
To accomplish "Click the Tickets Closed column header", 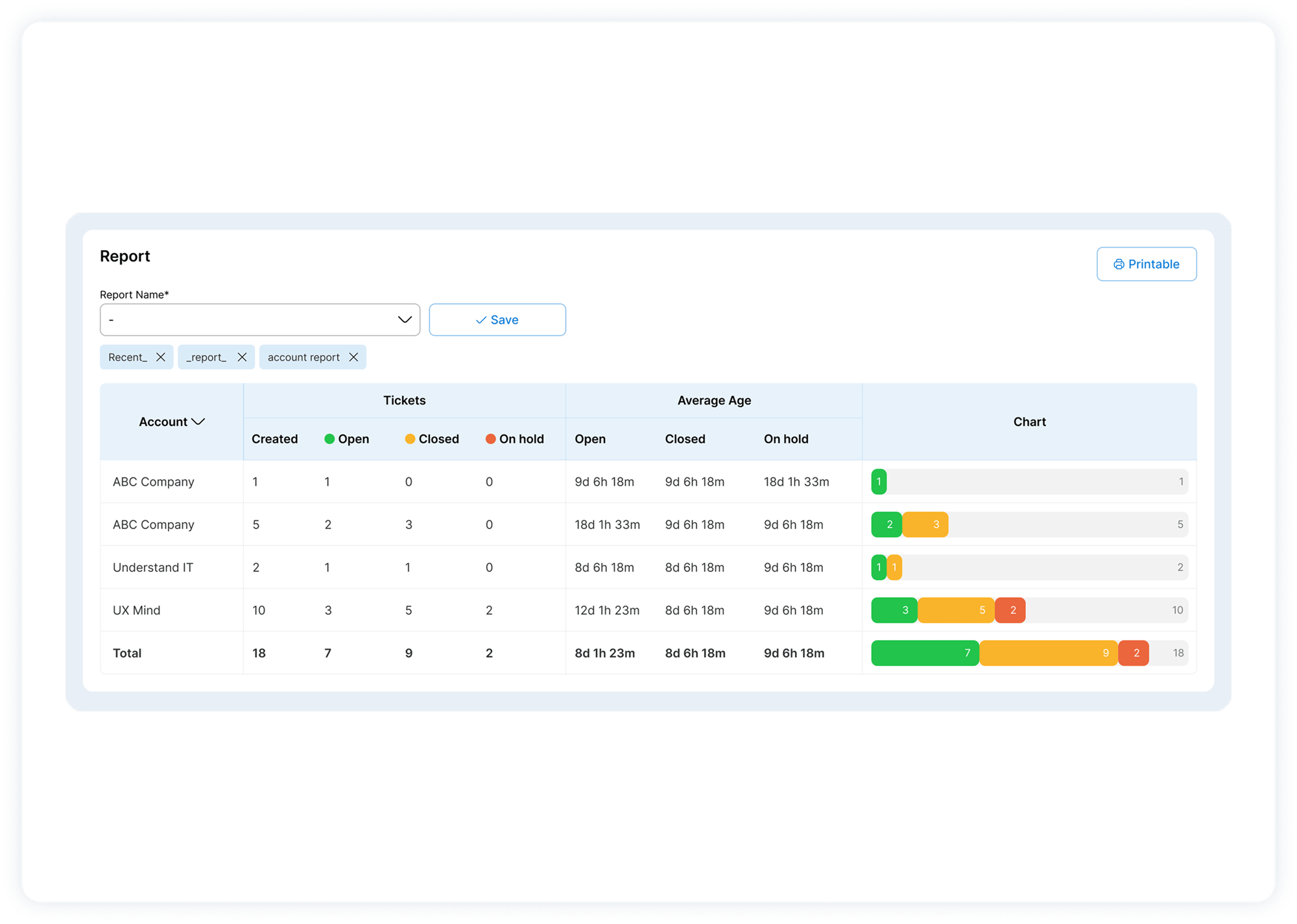I will click(431, 439).
